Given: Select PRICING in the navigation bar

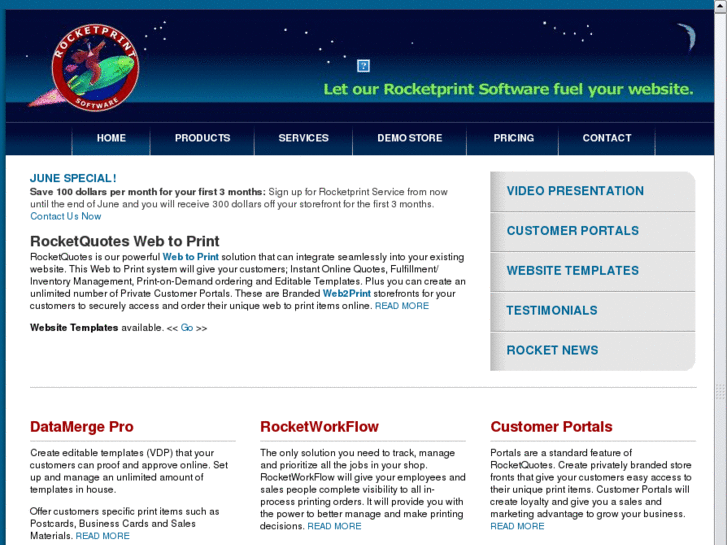Looking at the screenshot, I should 513,138.
